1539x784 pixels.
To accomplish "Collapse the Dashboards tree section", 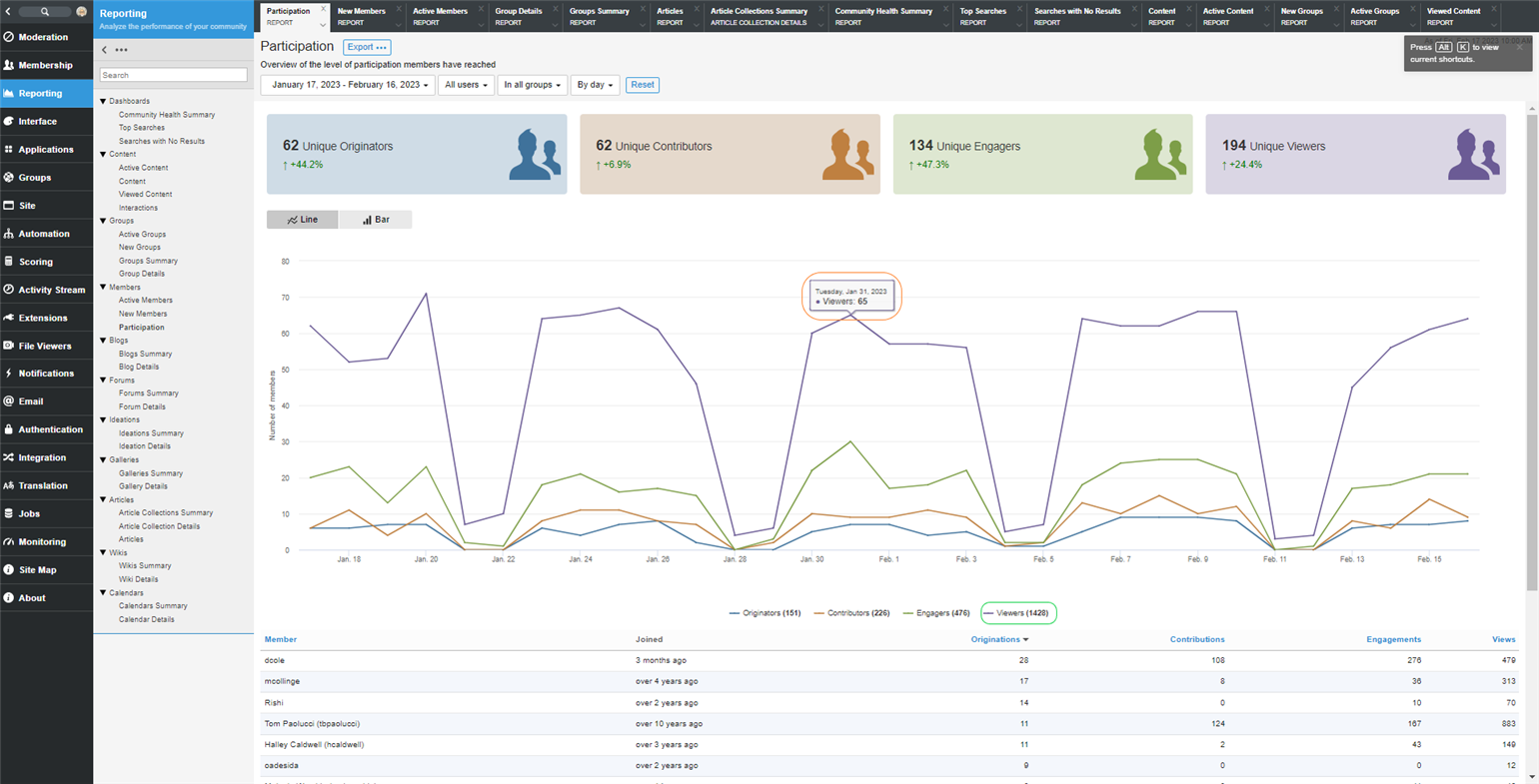I will point(103,102).
